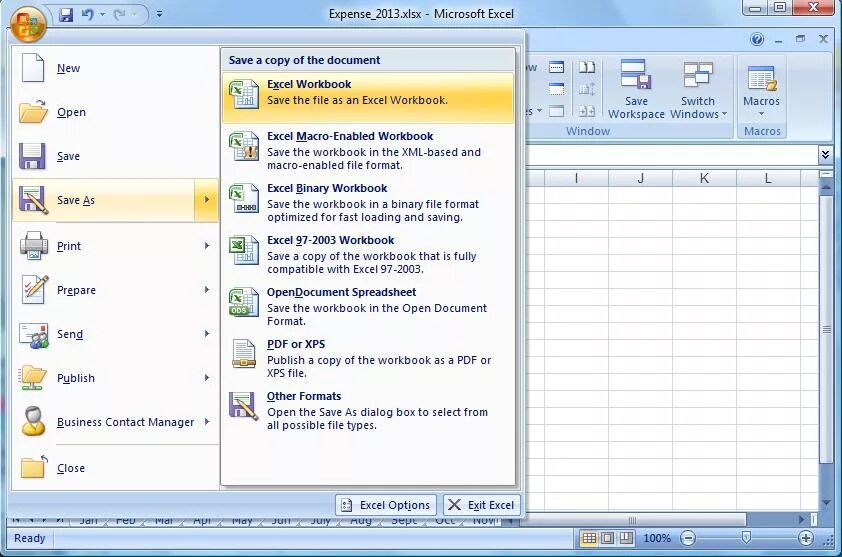Choose Save from the Office menu

point(115,156)
